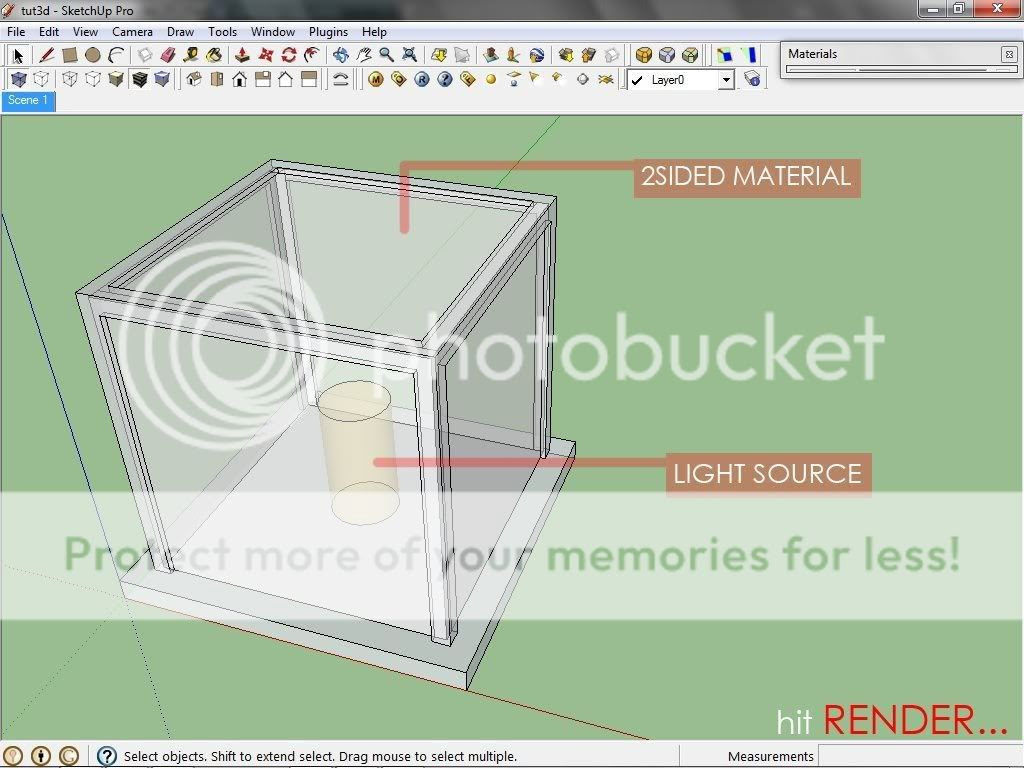Image resolution: width=1024 pixels, height=768 pixels.
Task: Open V-Ray help question mark icon
Action: tap(445, 80)
